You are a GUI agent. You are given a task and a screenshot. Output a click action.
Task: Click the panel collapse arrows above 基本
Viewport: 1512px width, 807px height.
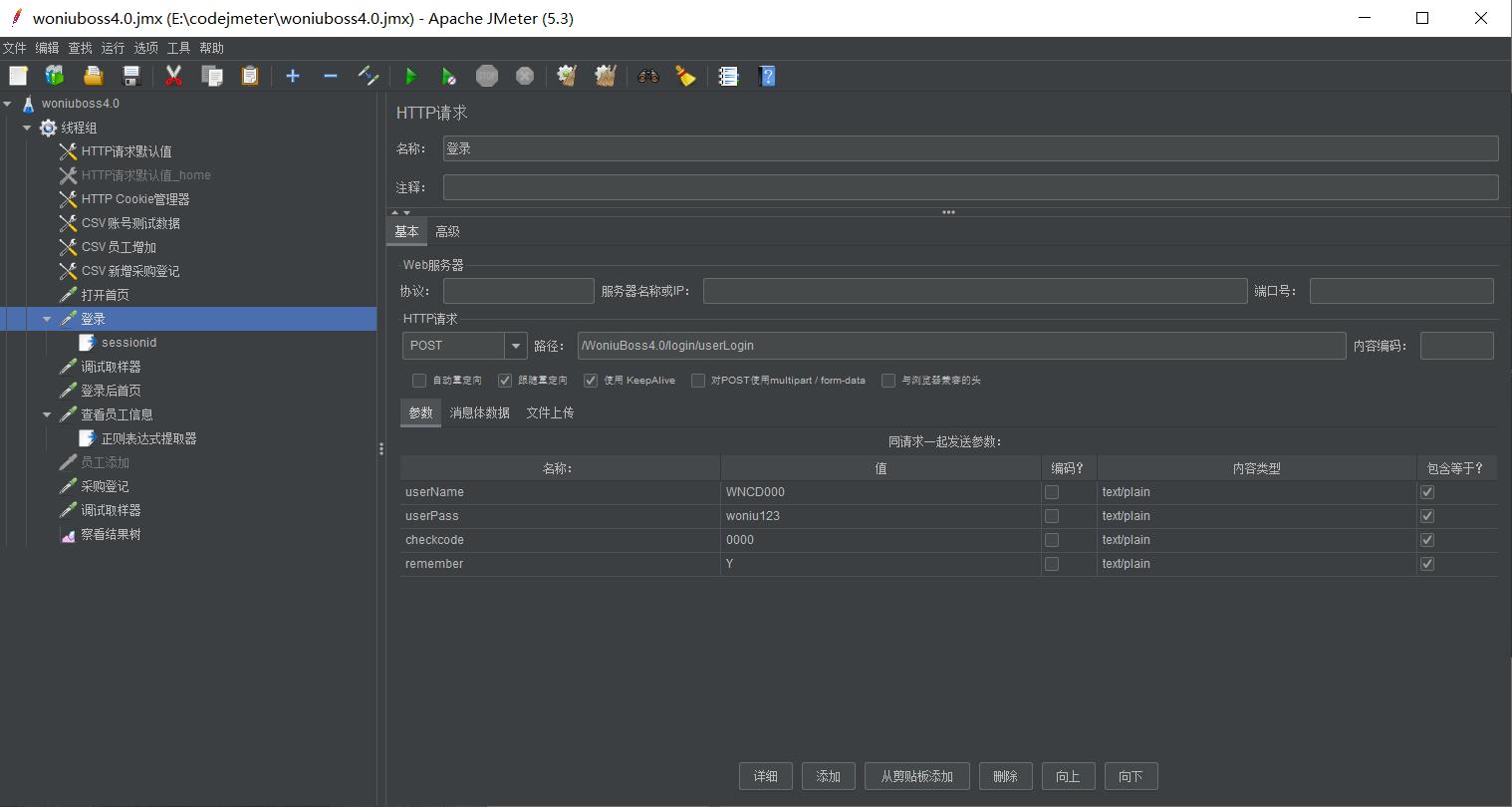pyautogui.click(x=400, y=212)
